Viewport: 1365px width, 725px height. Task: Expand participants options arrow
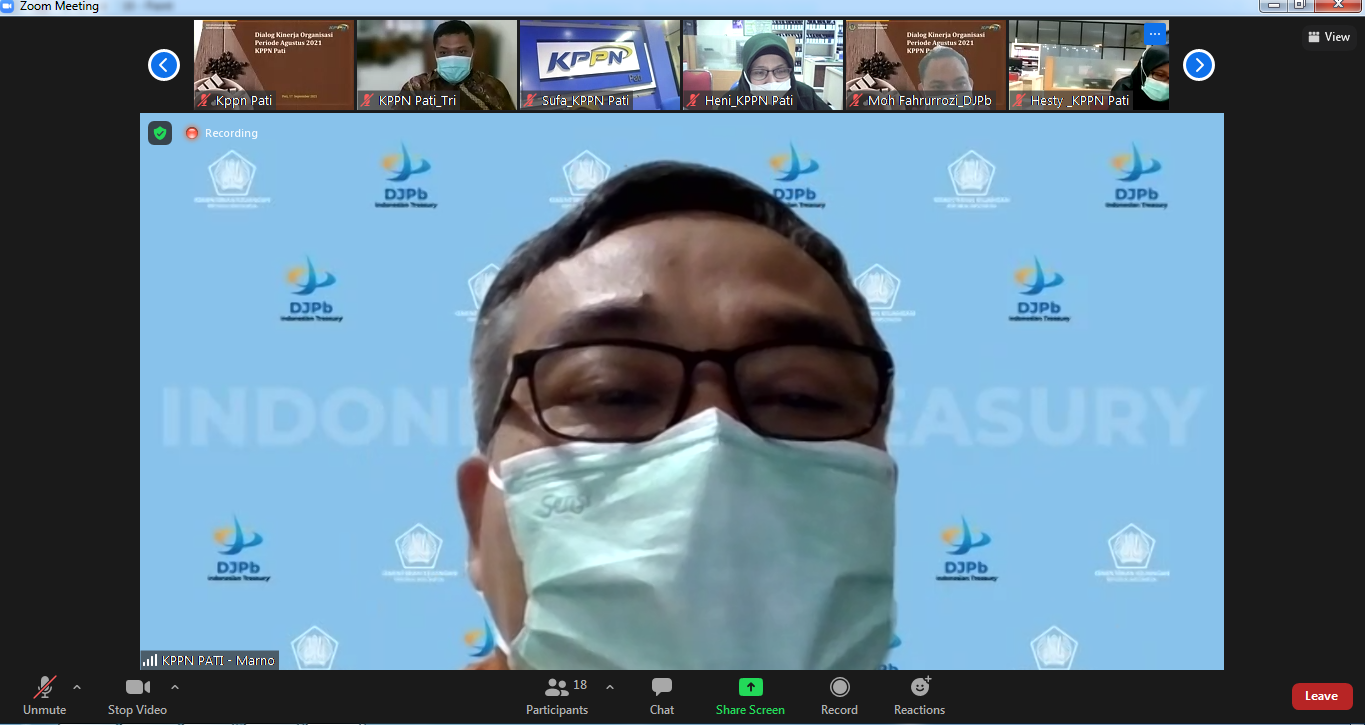pos(610,687)
